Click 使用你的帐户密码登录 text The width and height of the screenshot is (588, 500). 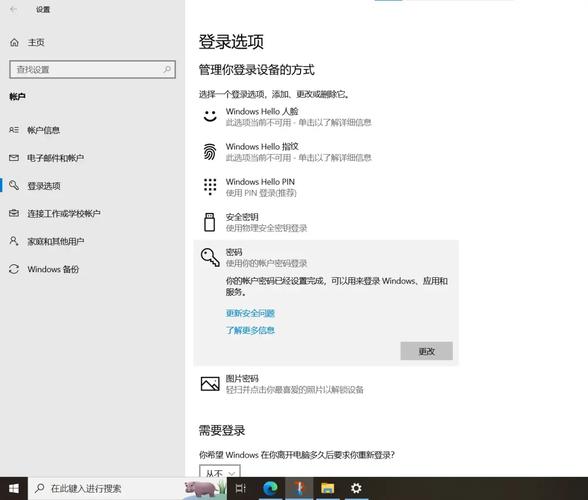point(266,263)
